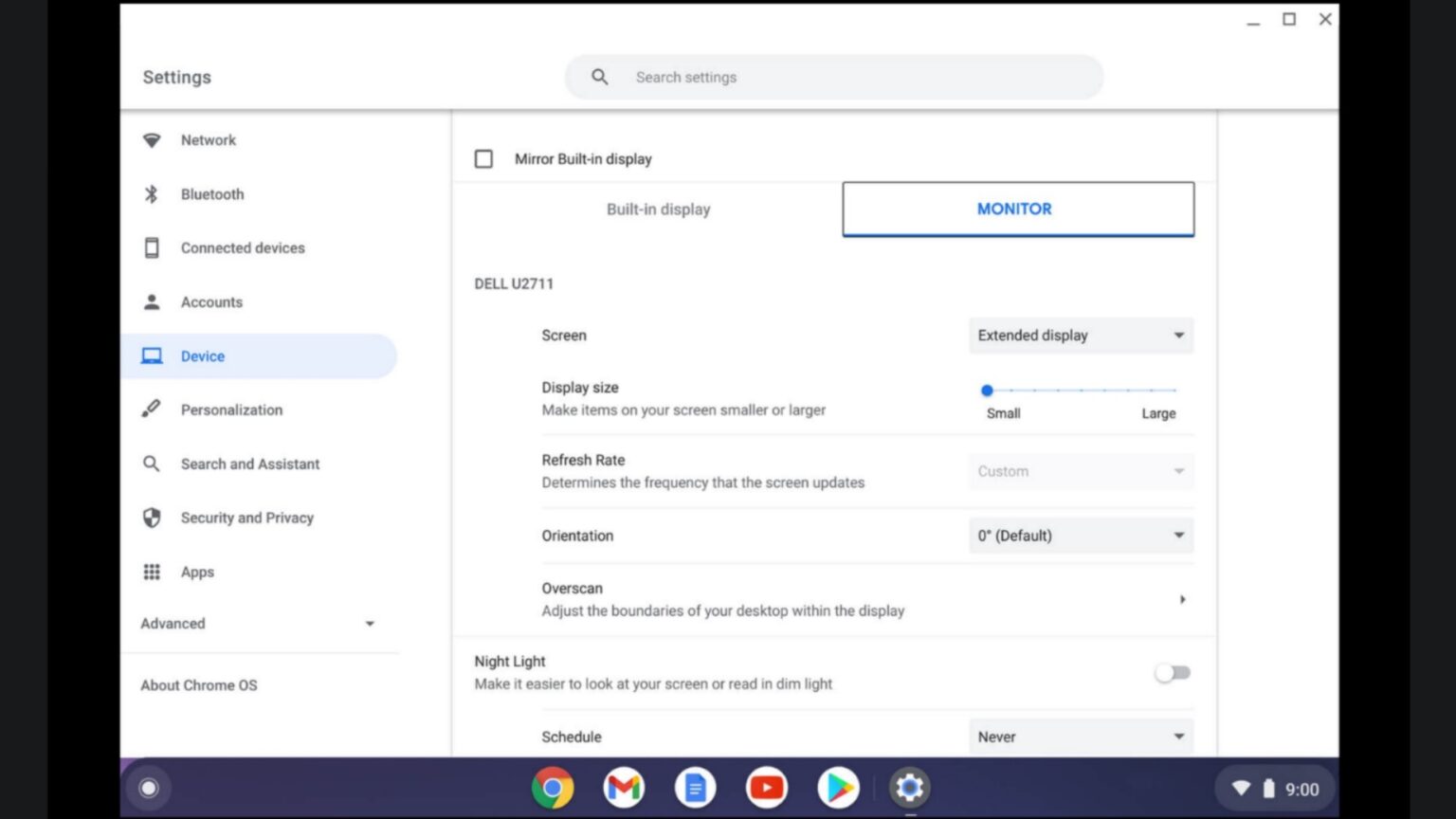Switch to the Built-in display tab
The width and height of the screenshot is (1456, 819).
tap(658, 209)
